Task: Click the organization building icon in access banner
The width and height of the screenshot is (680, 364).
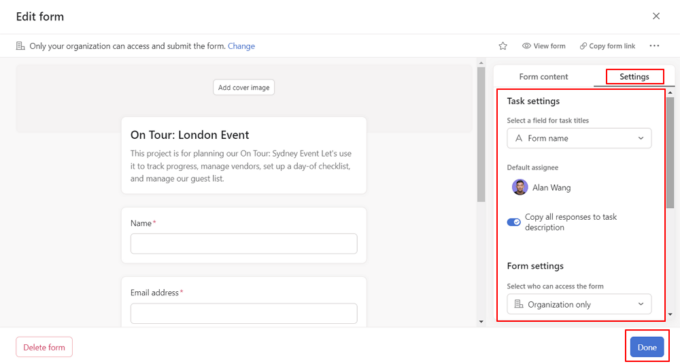Action: point(20,46)
